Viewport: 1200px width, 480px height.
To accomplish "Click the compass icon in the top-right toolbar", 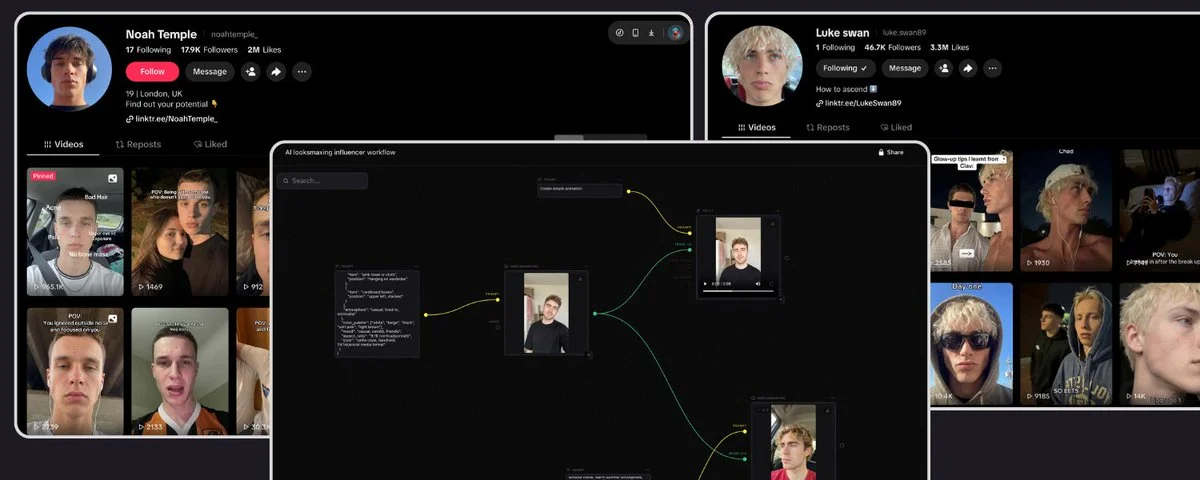I will [x=619, y=33].
